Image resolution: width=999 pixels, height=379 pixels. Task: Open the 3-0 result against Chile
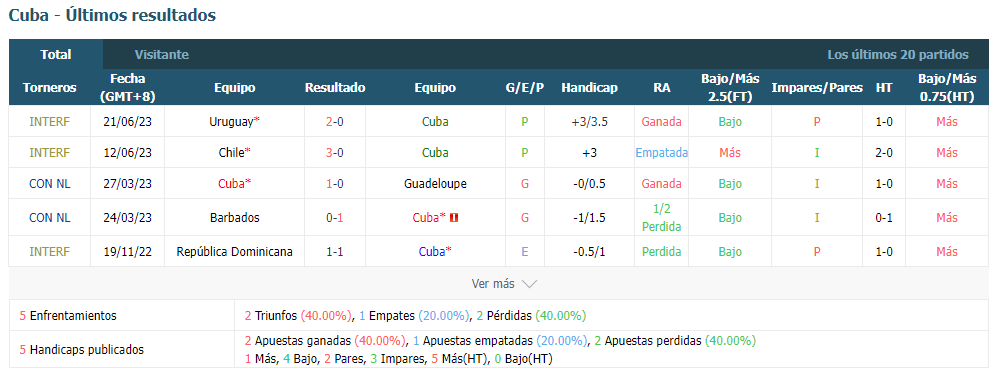[x=335, y=153]
